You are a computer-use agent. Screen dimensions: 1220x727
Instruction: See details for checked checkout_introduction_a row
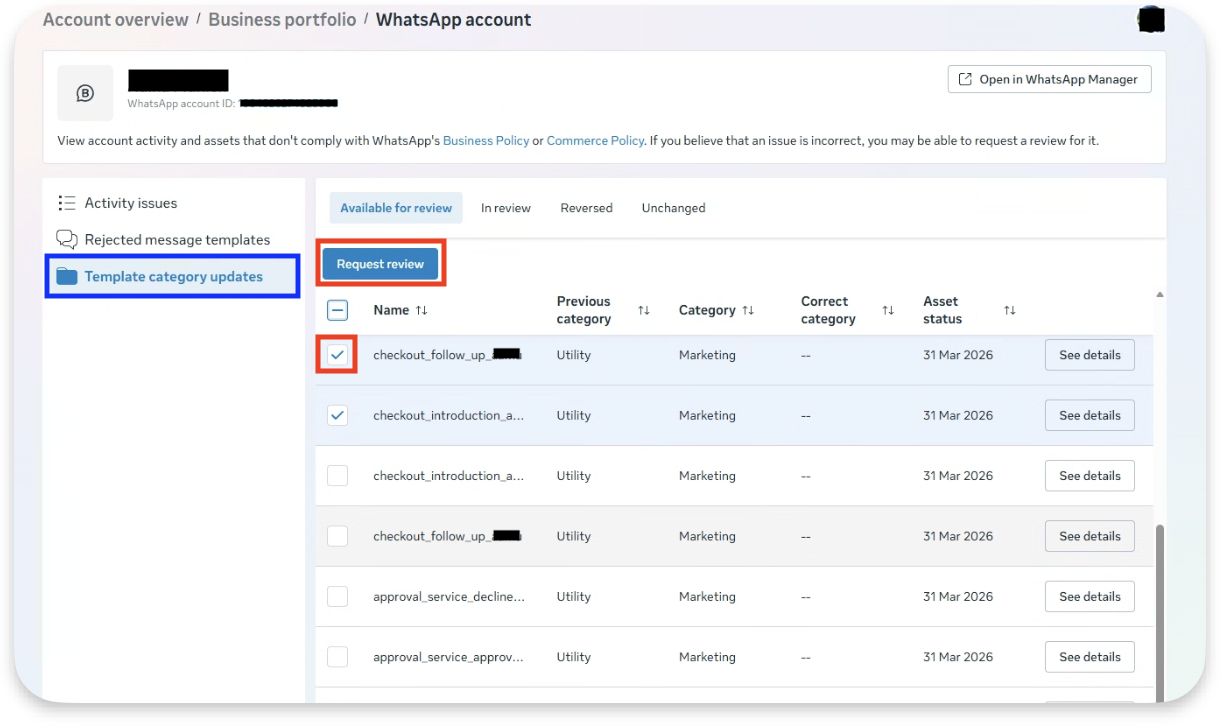(1090, 415)
